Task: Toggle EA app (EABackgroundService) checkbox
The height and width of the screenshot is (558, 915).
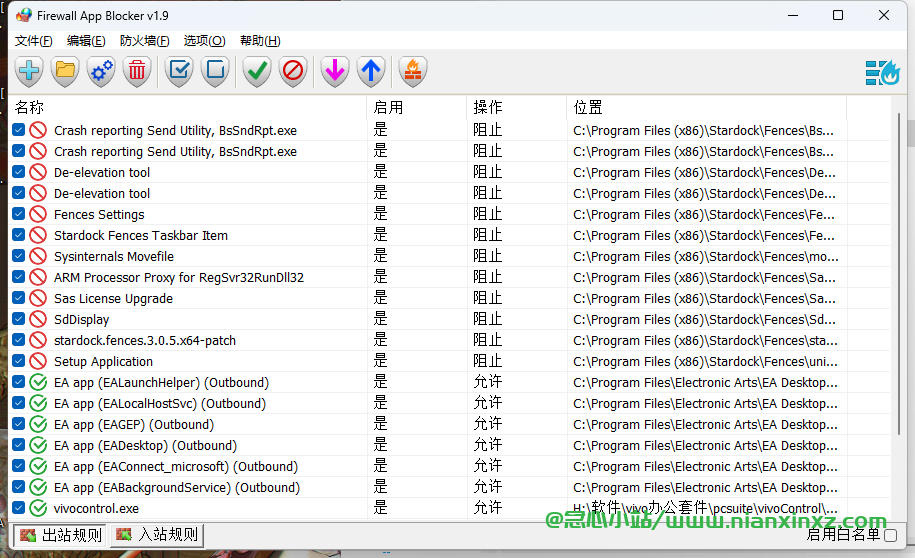Action: click(x=19, y=487)
